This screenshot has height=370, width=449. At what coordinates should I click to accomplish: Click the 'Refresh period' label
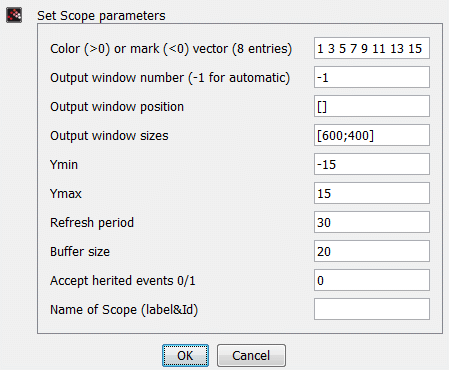point(92,223)
